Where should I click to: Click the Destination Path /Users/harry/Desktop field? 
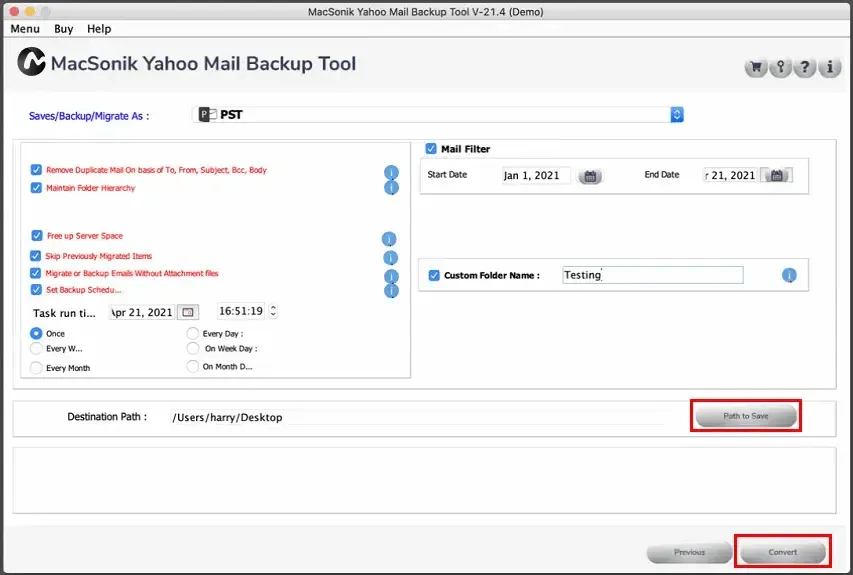(x=417, y=417)
